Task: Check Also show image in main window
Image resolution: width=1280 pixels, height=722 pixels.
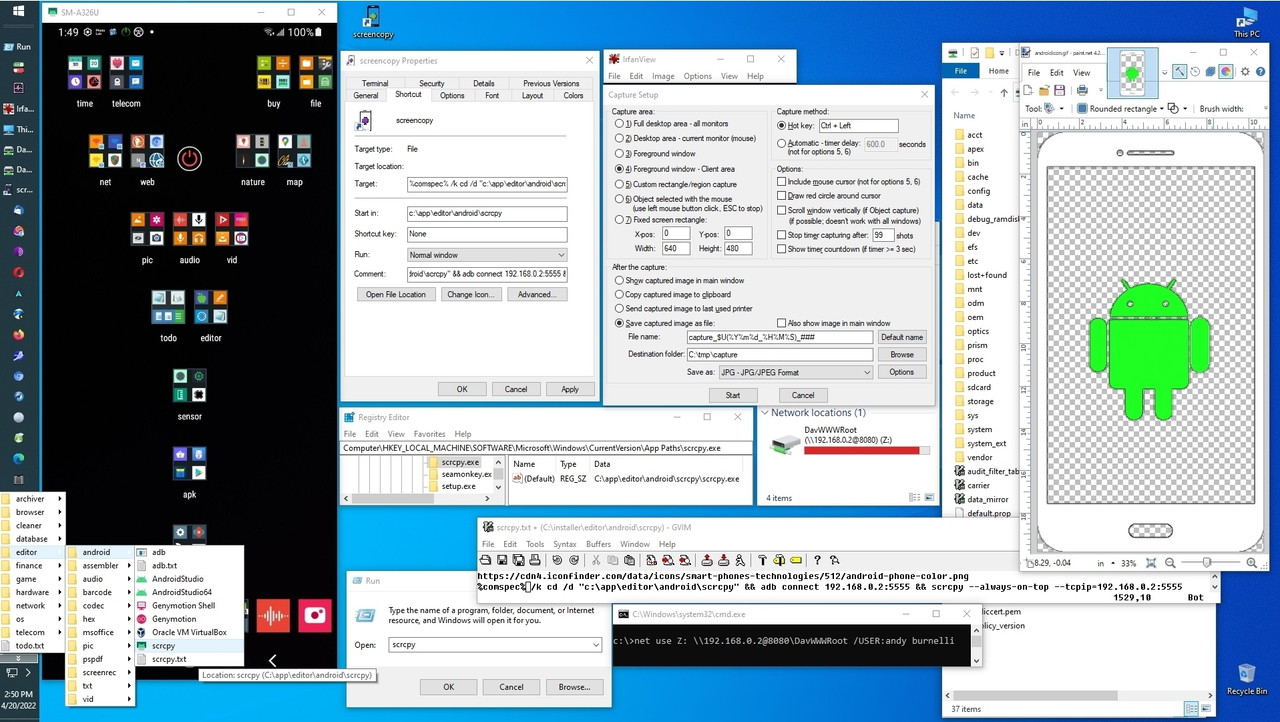Action: pos(783,323)
